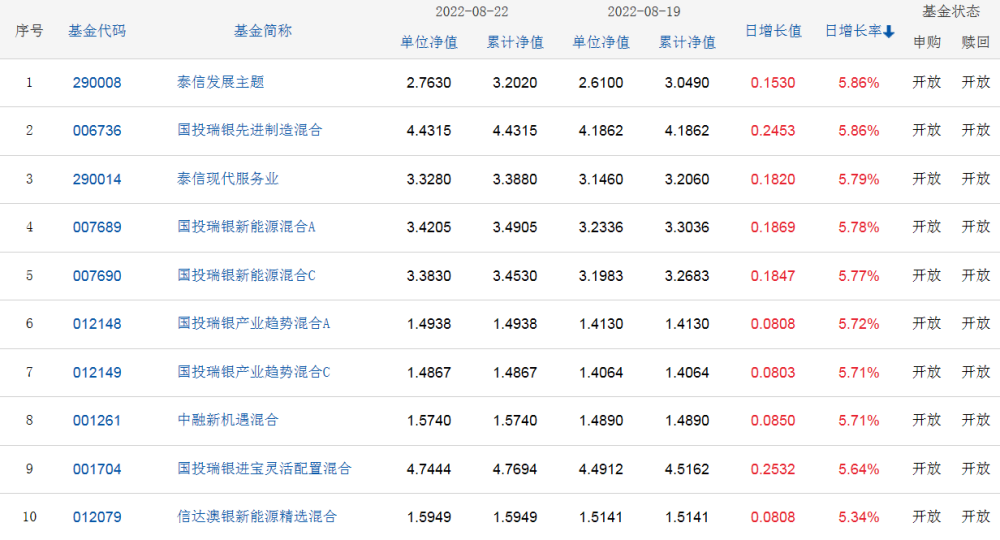This screenshot has width=1000, height=540.
Task: Click 累计净值 header under 2022-08-19
Action: click(687, 42)
